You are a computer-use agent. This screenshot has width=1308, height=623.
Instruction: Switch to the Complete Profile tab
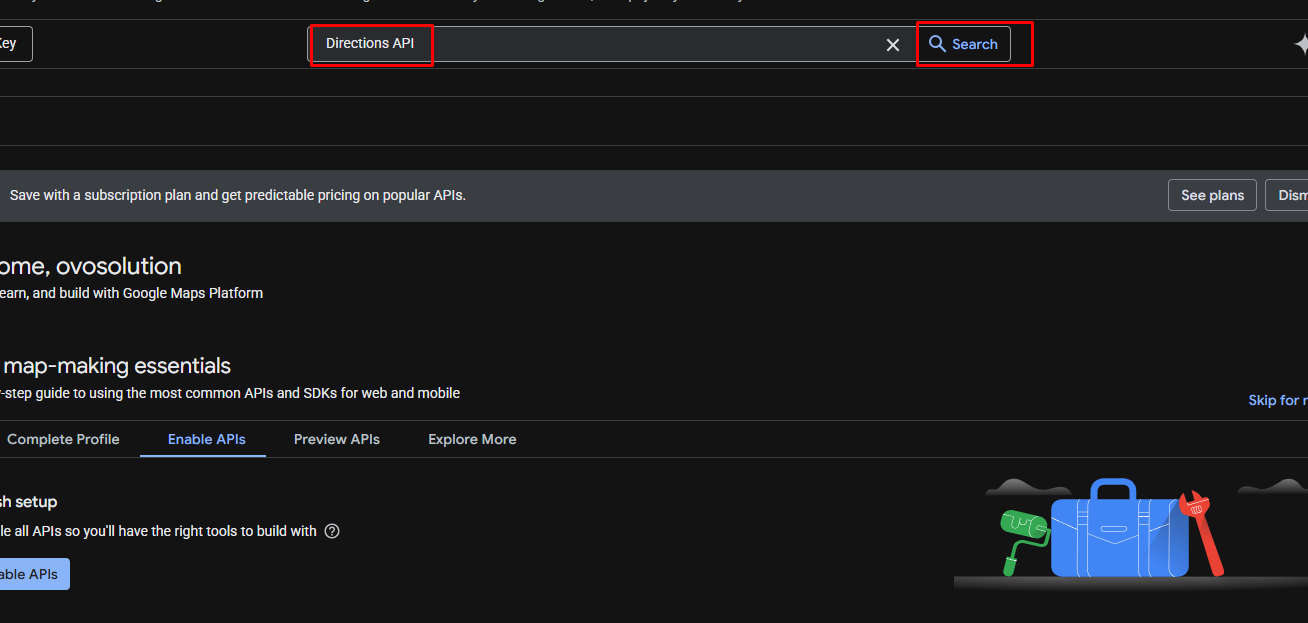[62, 439]
